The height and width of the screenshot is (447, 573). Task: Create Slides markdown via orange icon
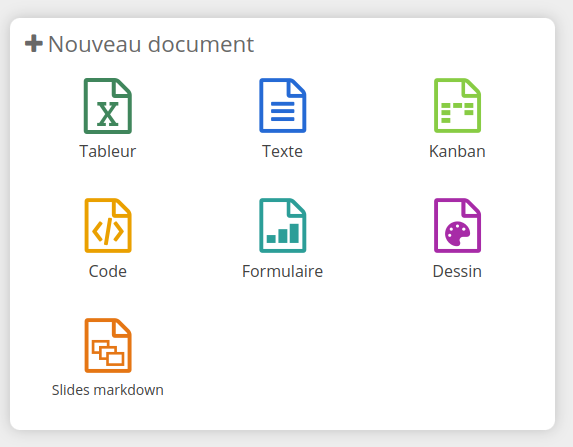pos(108,345)
